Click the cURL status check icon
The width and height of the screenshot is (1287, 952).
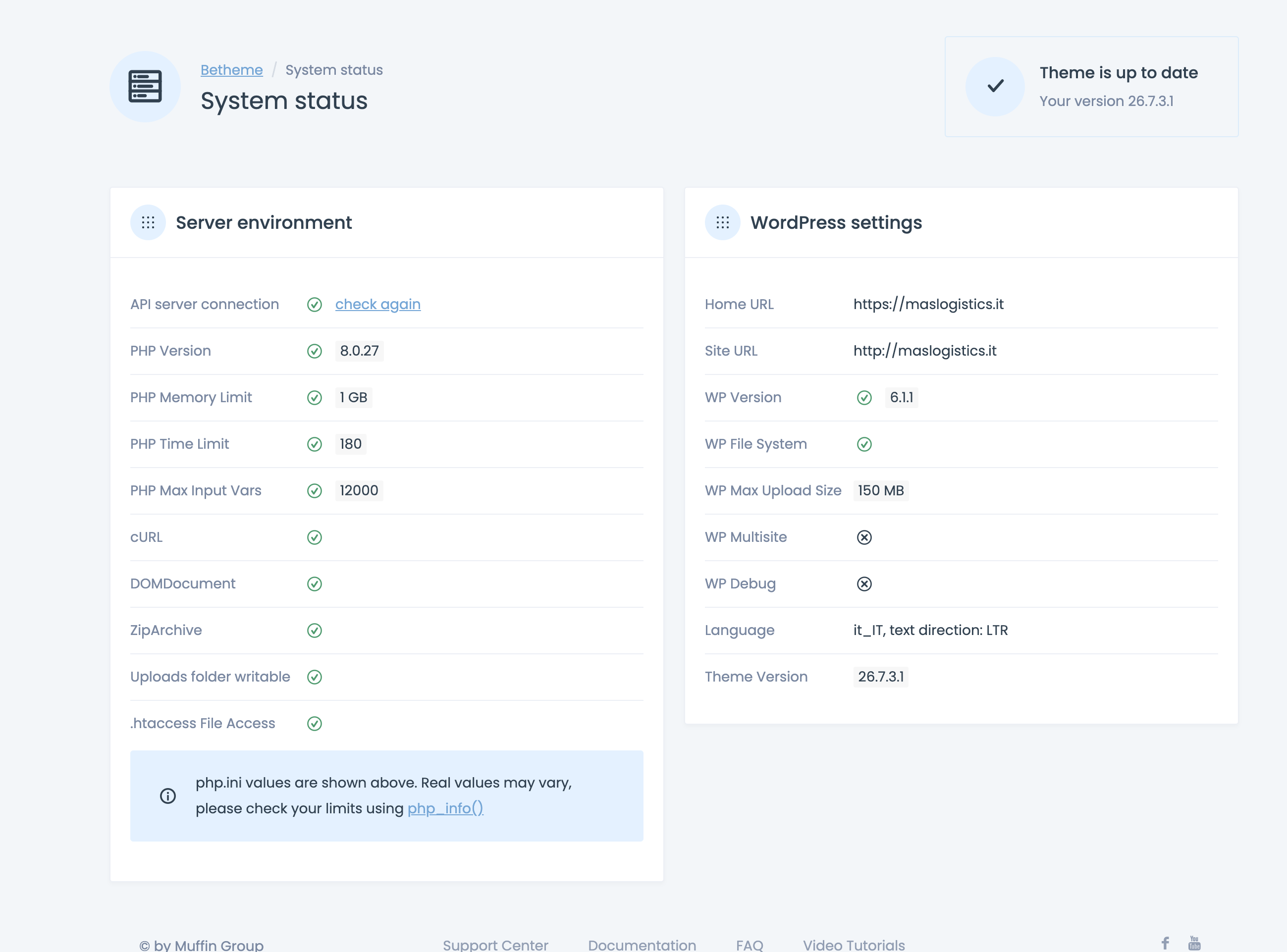[x=314, y=537]
